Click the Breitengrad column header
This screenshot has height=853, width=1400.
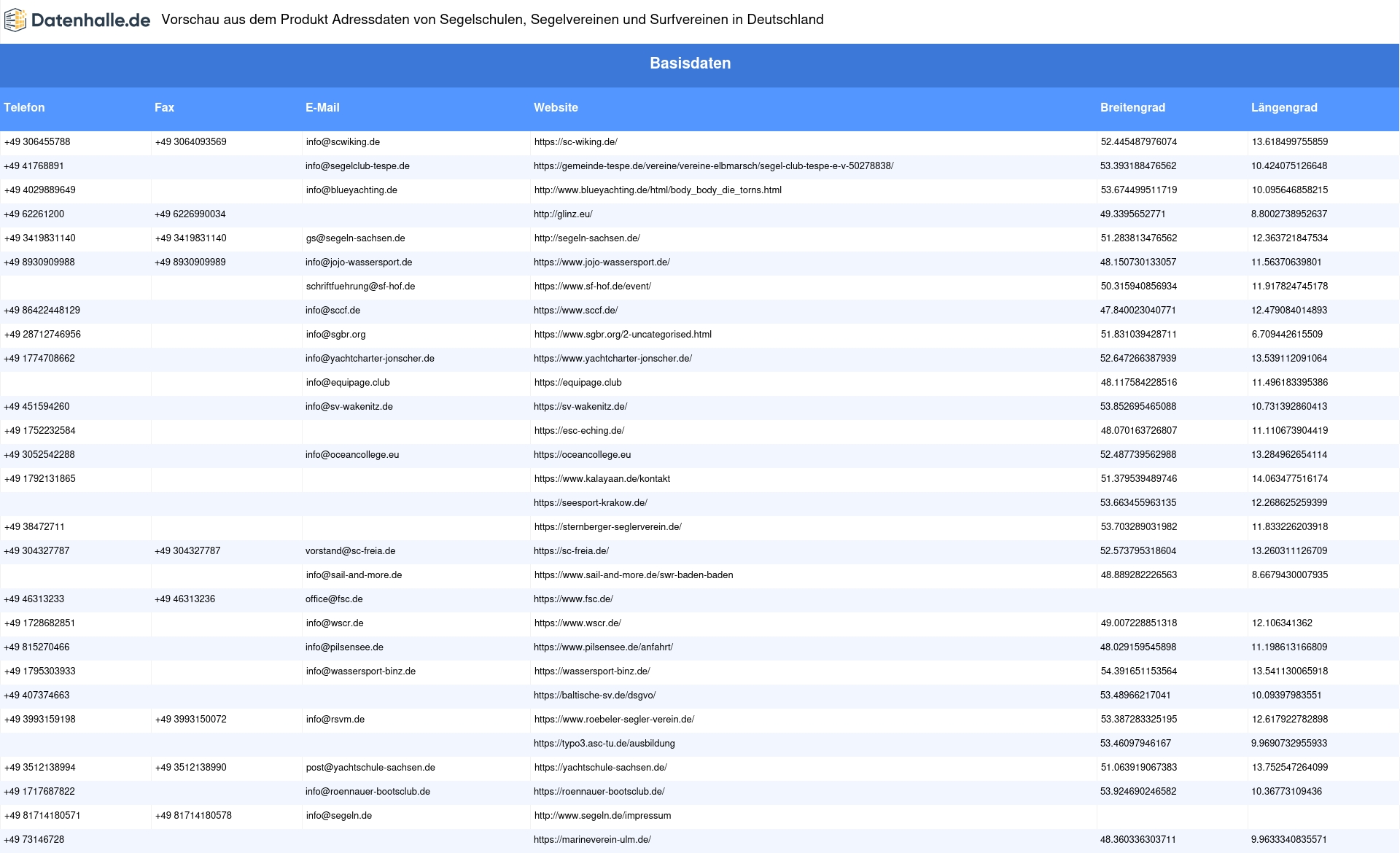(x=1132, y=107)
